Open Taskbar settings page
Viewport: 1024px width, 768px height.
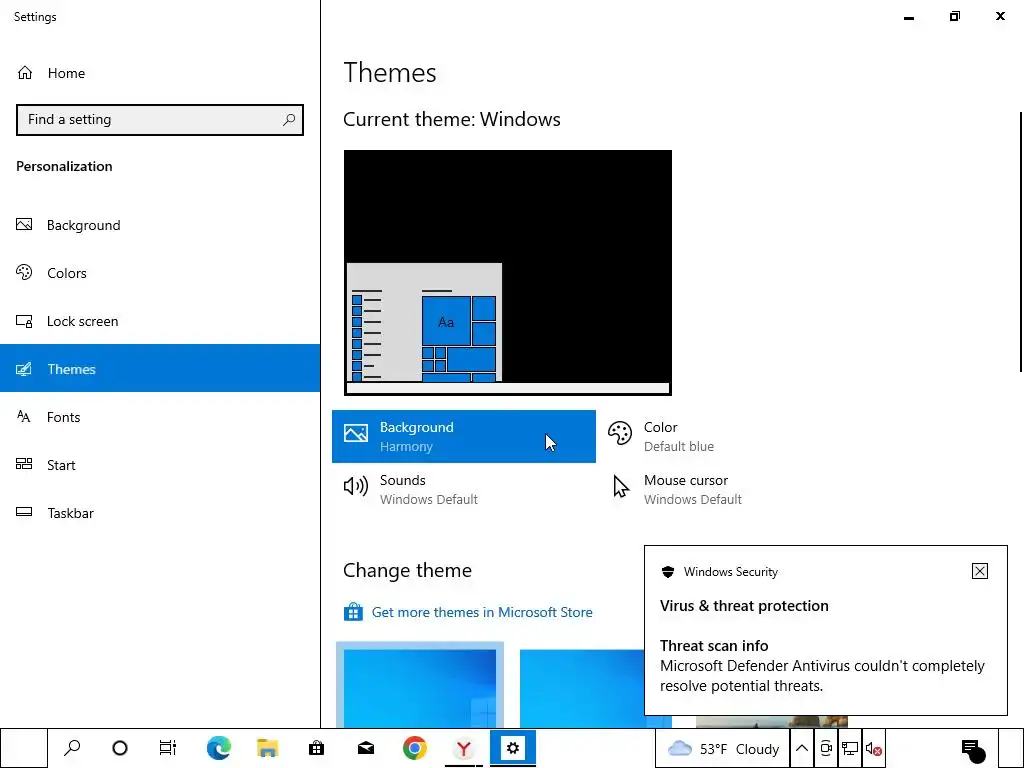pyautogui.click(x=160, y=513)
